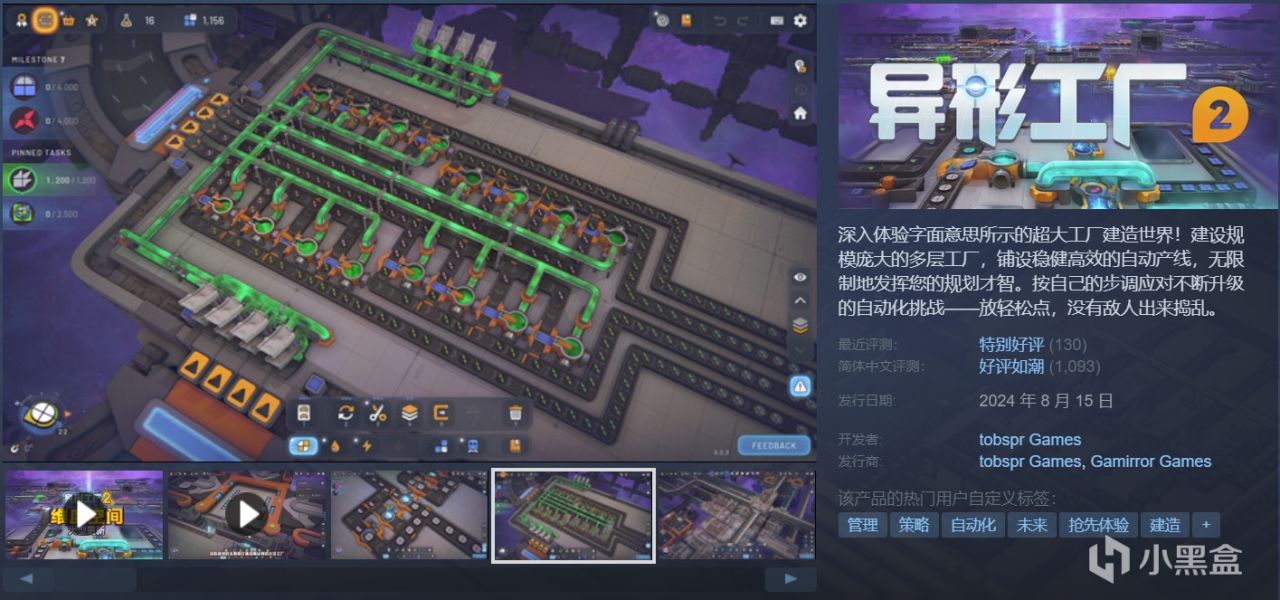The height and width of the screenshot is (600, 1280).
Task: Select the trash can delete tool
Action: (515, 413)
